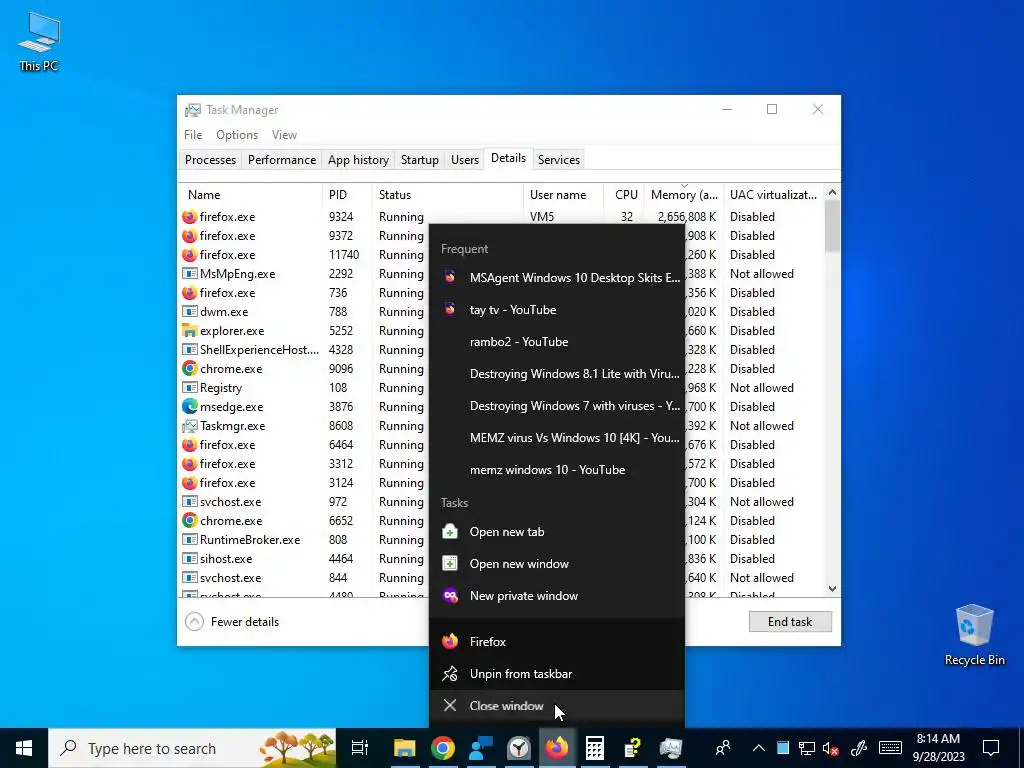Sort by the CPU column header
The height and width of the screenshot is (768, 1024).
click(x=625, y=195)
